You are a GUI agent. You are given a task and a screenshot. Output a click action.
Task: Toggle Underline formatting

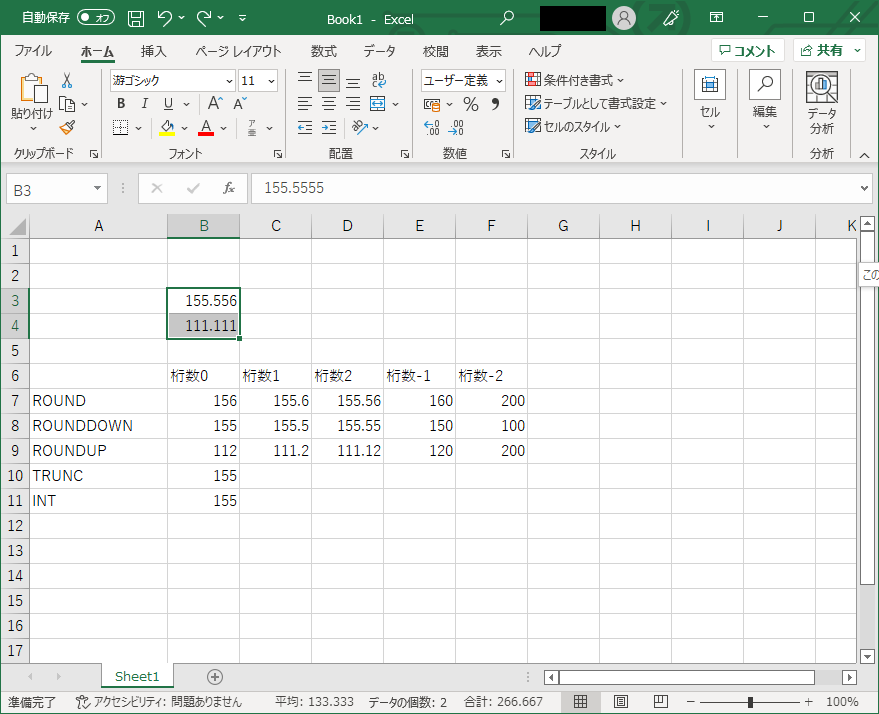(168, 104)
